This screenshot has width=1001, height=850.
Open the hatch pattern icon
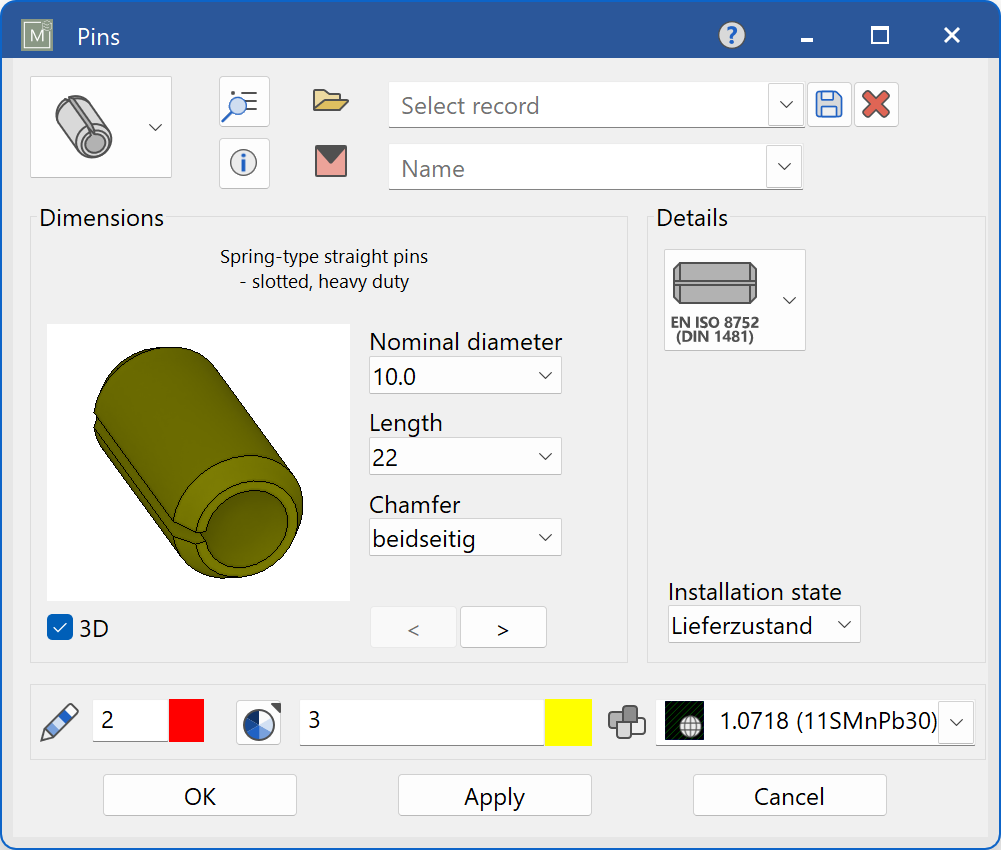pyautogui.click(x=258, y=722)
